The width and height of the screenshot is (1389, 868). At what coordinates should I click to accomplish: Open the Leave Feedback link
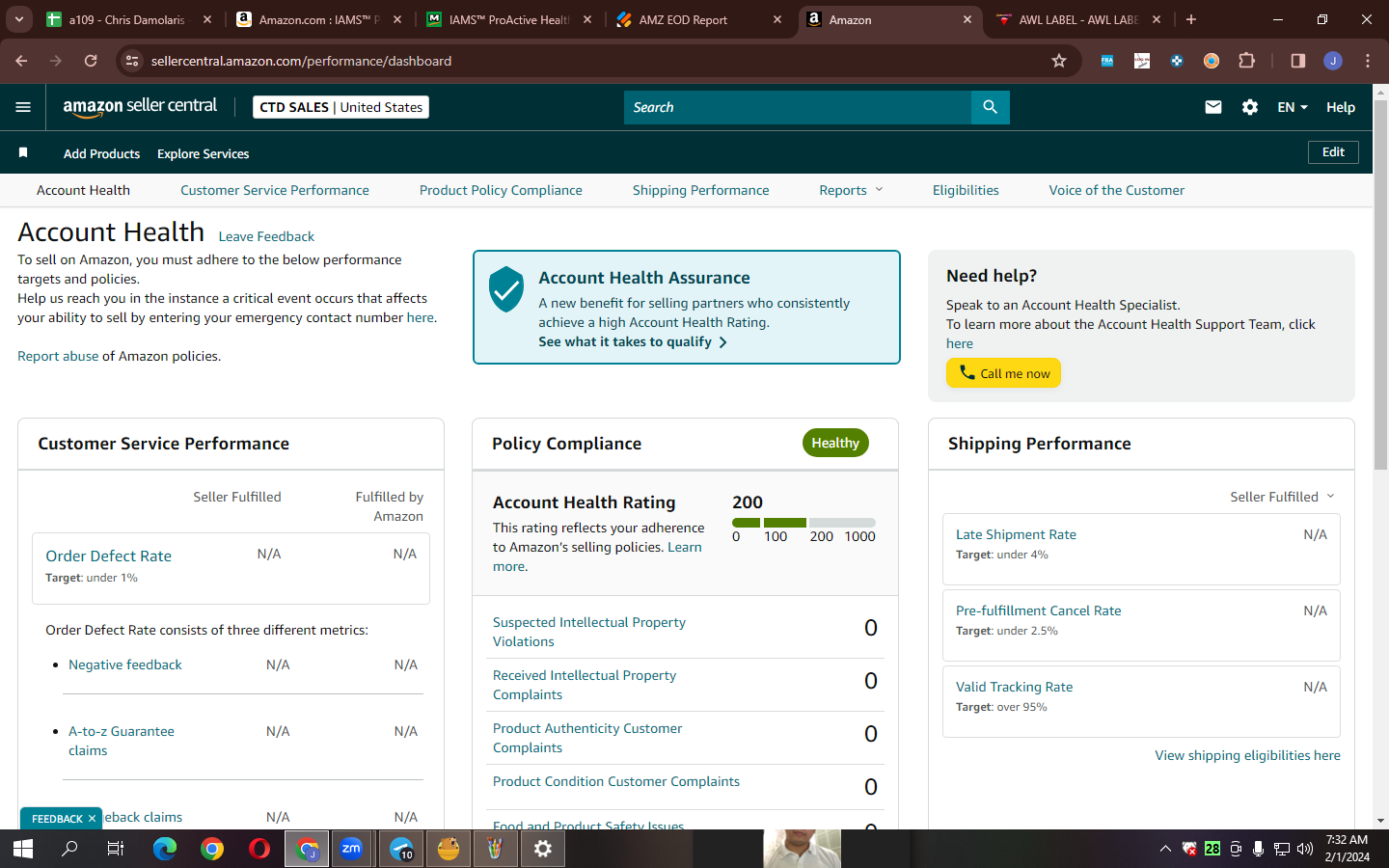tap(266, 236)
